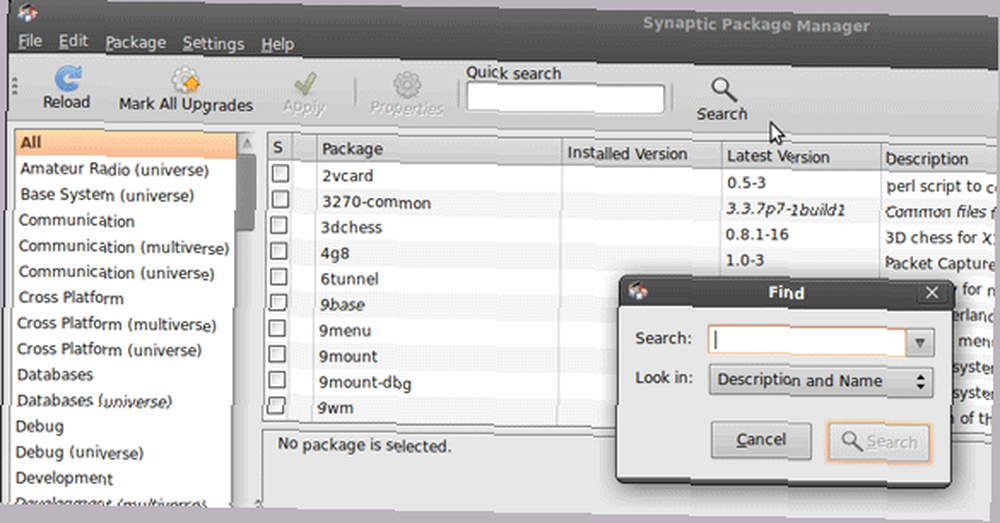Open the Search history dropdown arrow
This screenshot has height=523, width=1000.
(920, 343)
